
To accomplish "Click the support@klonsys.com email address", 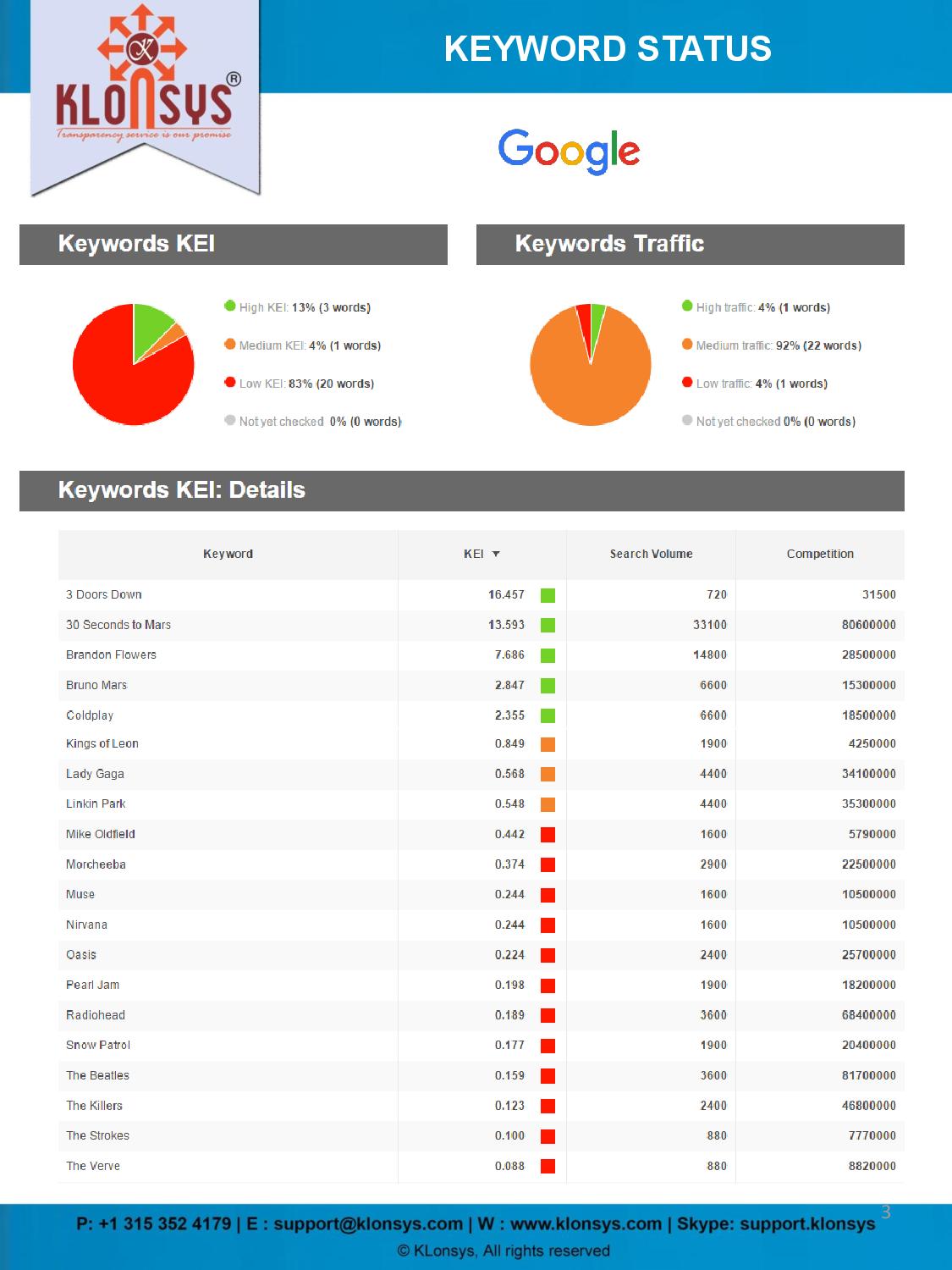I will click(x=368, y=1223).
